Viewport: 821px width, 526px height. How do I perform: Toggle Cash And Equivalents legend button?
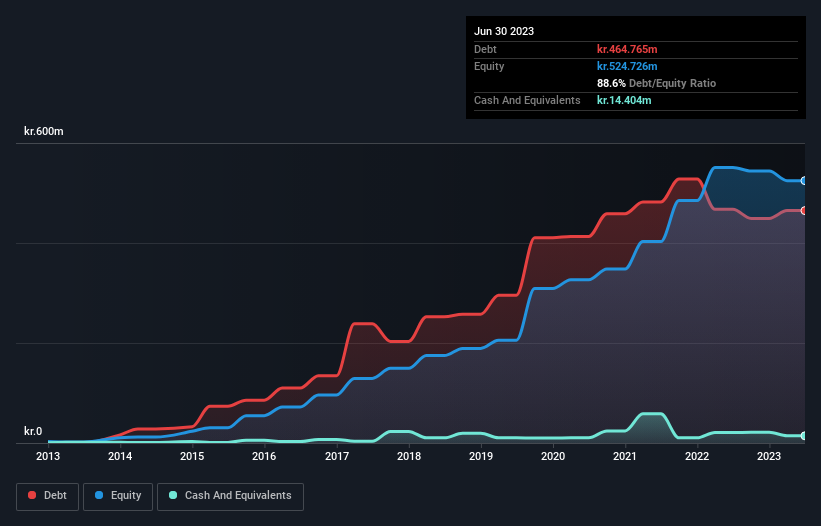(x=230, y=496)
